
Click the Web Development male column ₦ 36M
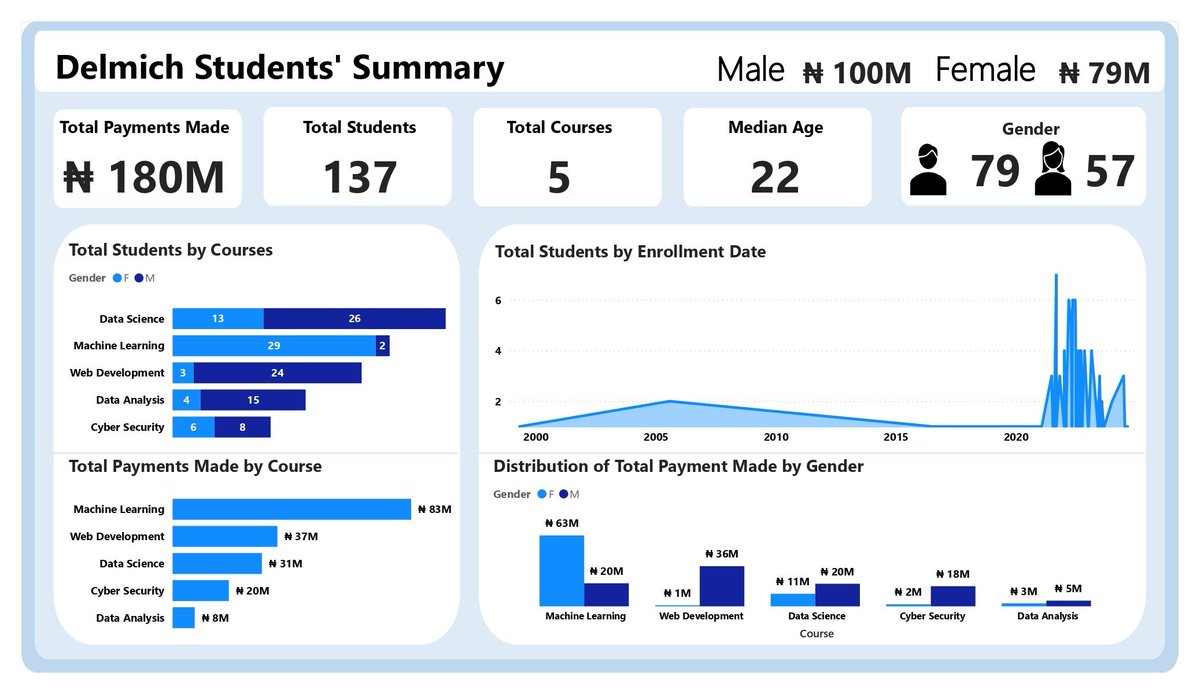point(721,586)
